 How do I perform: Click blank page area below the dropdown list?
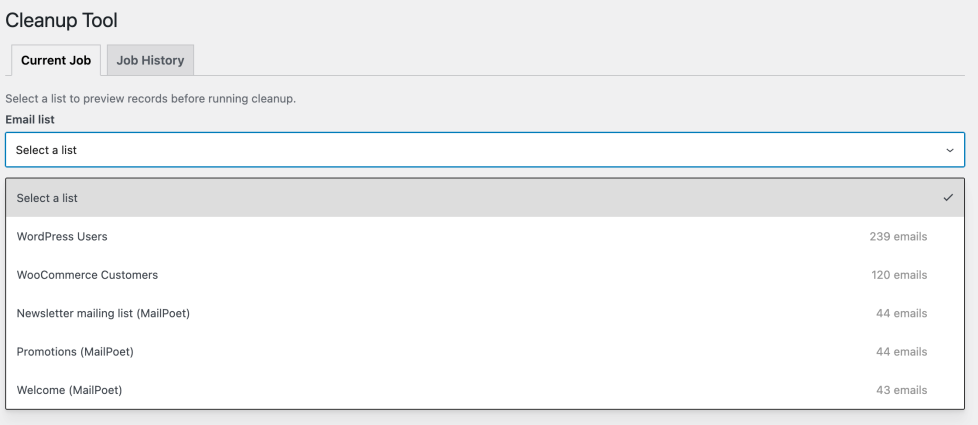488,417
